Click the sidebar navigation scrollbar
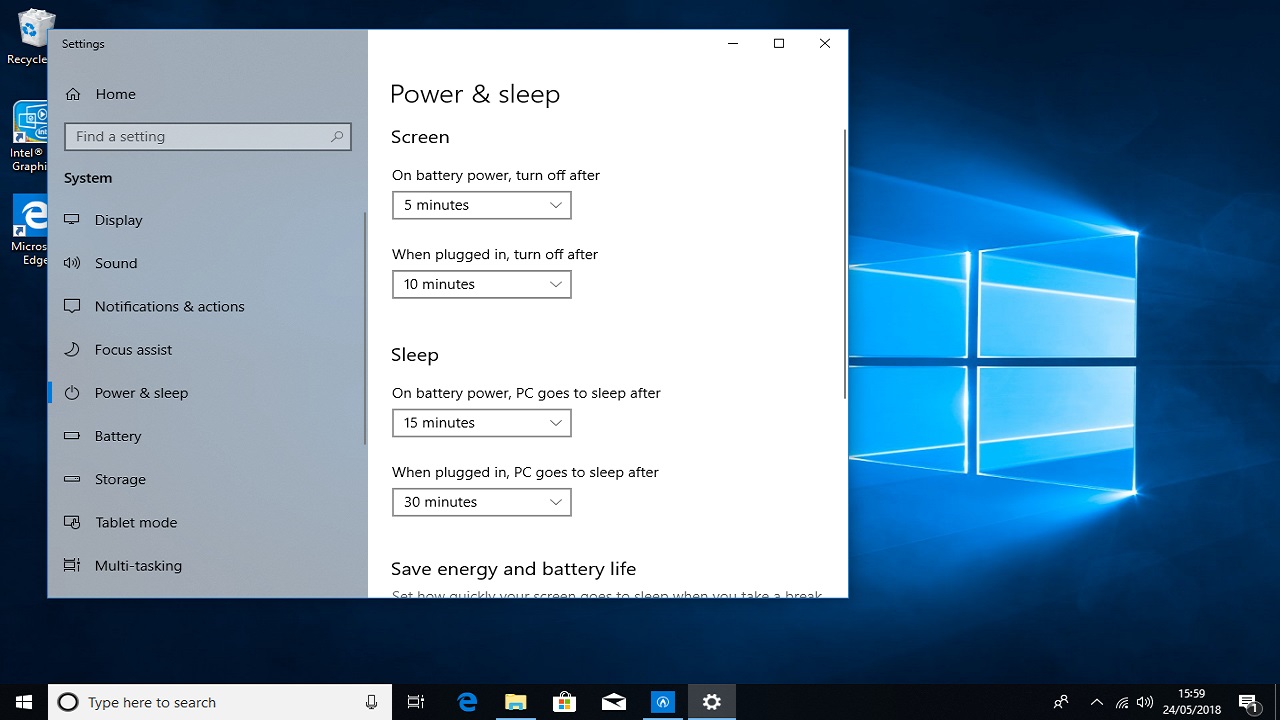 point(365,329)
